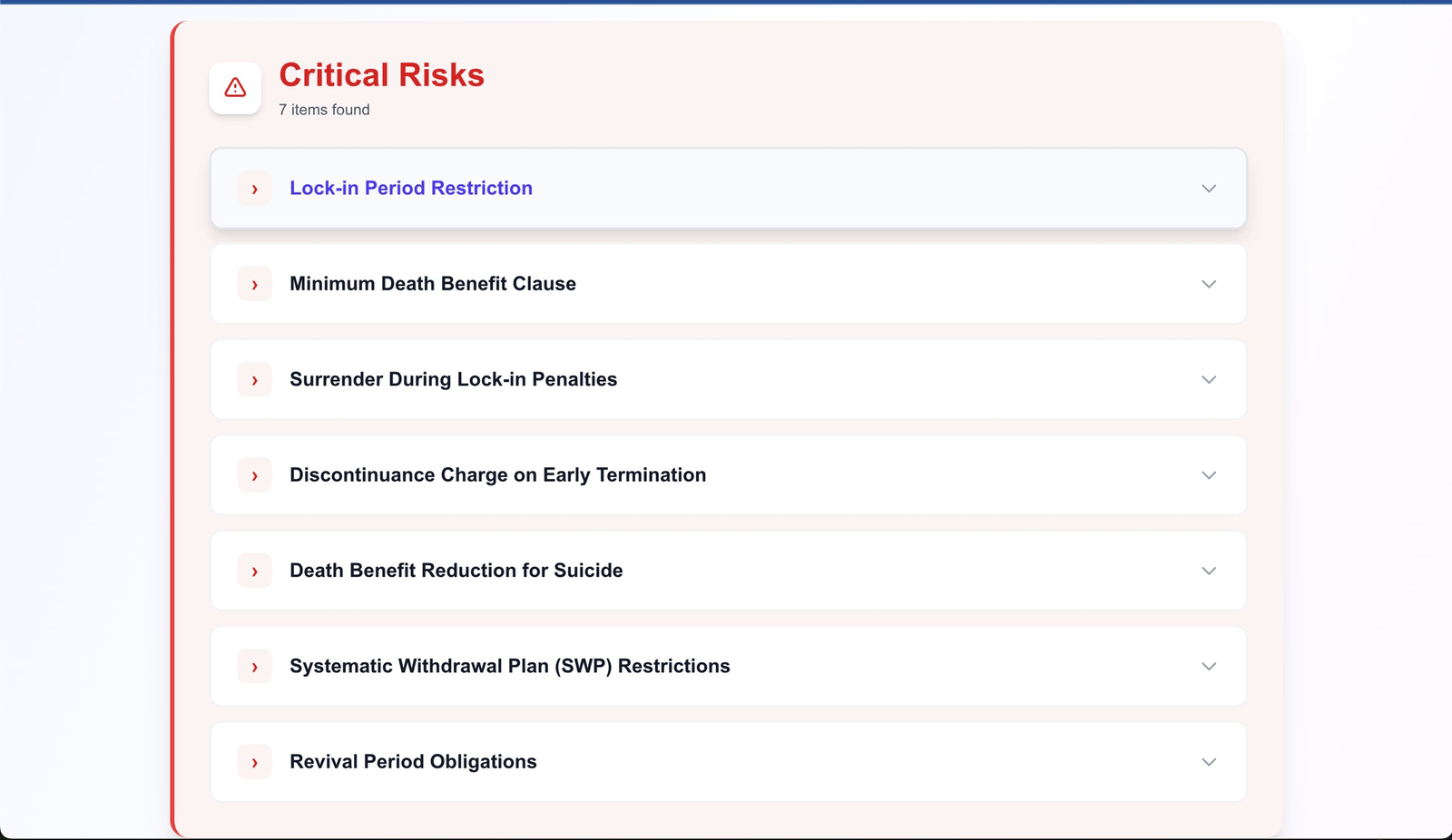Click red arrow icon beside Systematic Withdrawal Plan
This screenshot has height=840, width=1452.
click(x=255, y=667)
